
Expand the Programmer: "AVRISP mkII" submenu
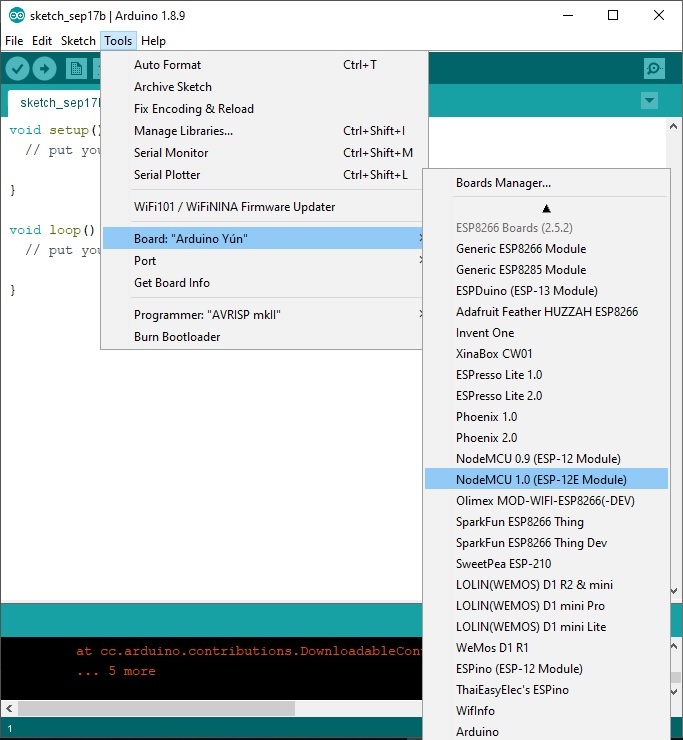[x=262, y=314]
